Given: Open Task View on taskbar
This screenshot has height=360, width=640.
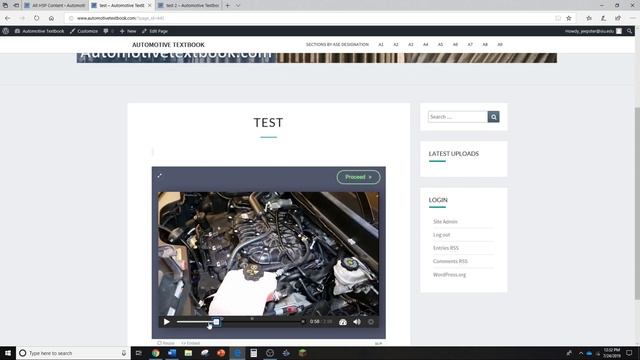Looking at the screenshot, I should 139,353.
